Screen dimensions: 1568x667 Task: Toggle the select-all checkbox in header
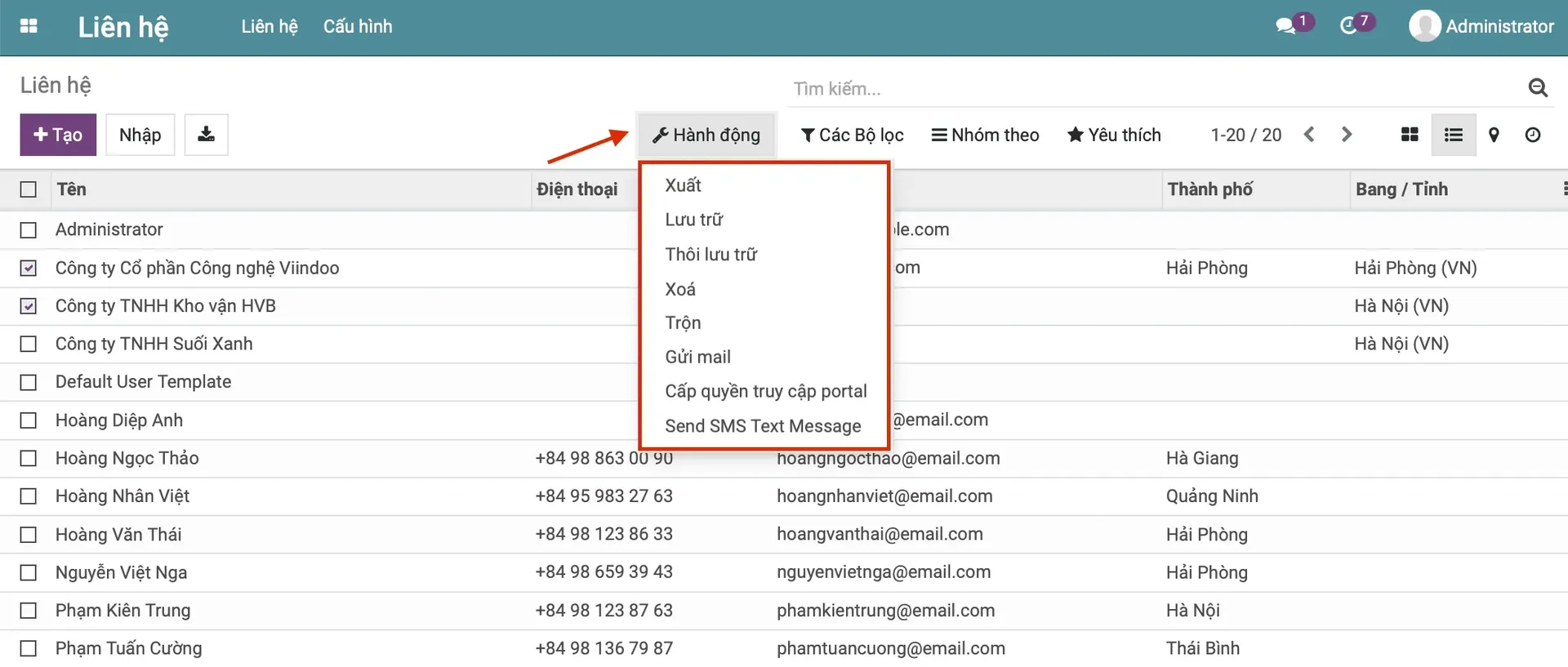coord(29,189)
